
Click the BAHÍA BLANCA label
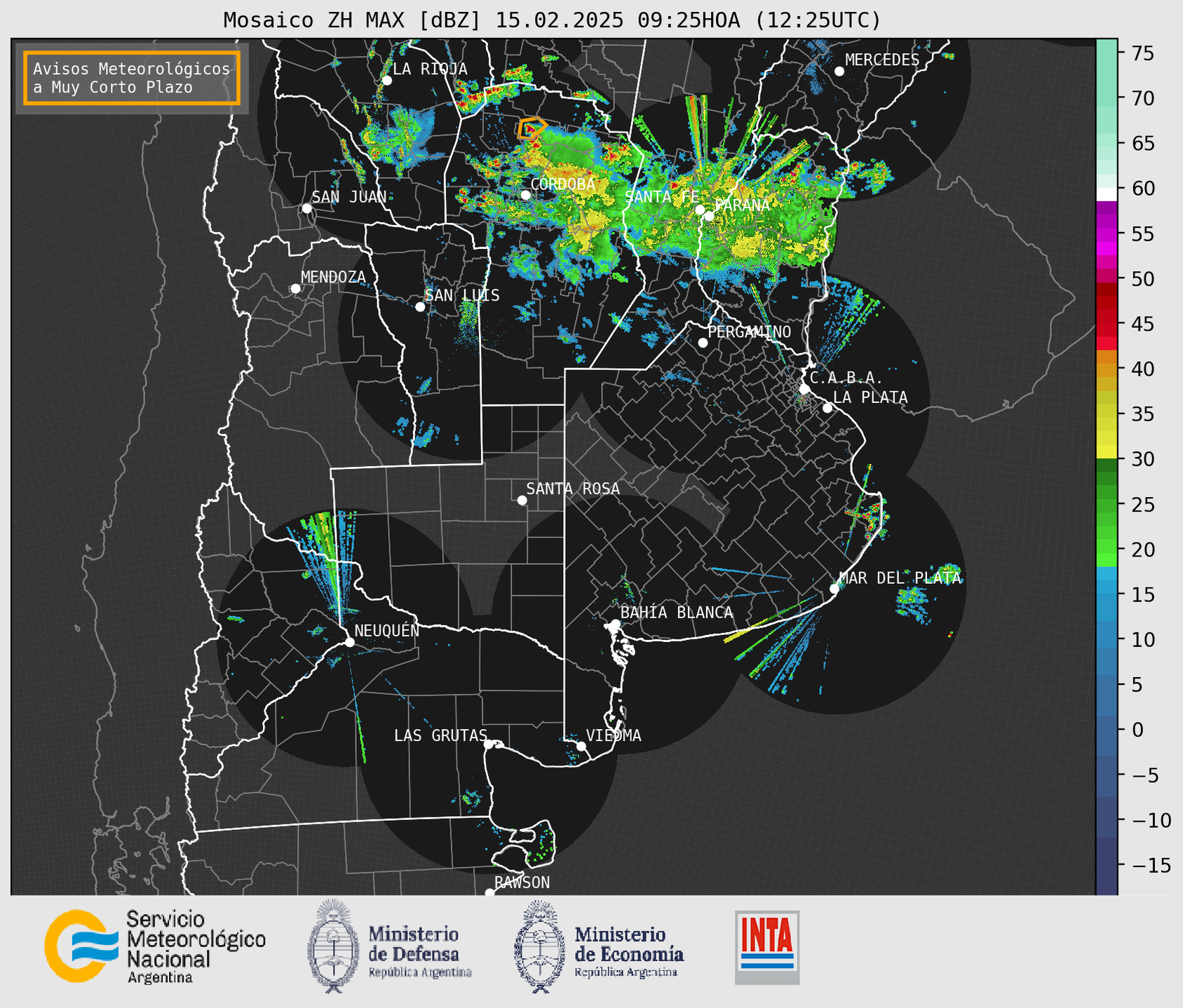tap(677, 613)
